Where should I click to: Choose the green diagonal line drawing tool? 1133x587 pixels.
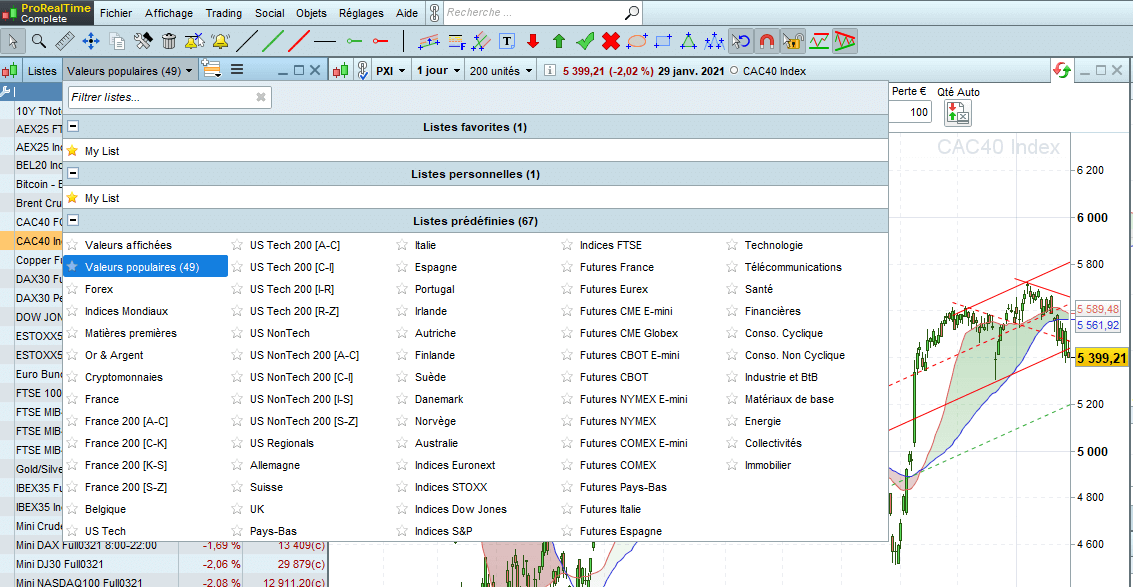(273, 41)
